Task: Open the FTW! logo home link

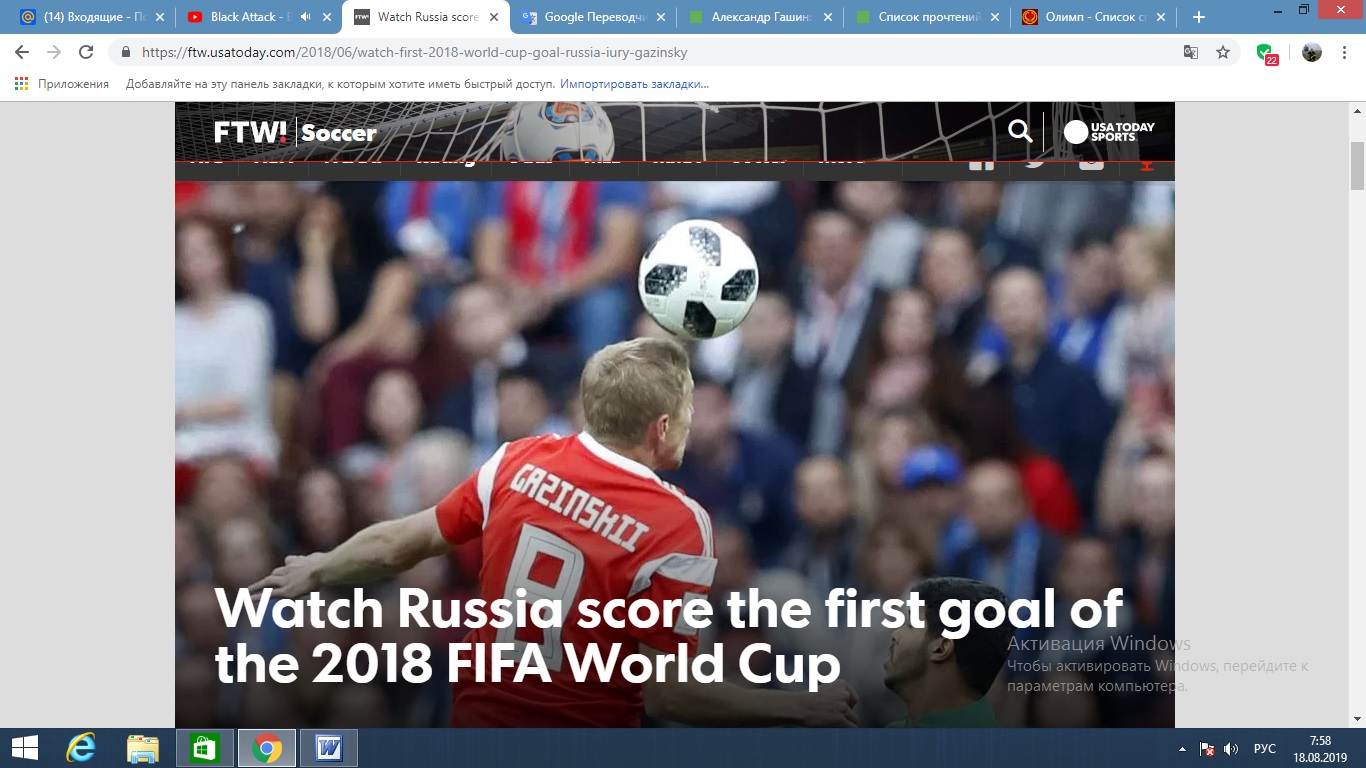Action: [250, 132]
